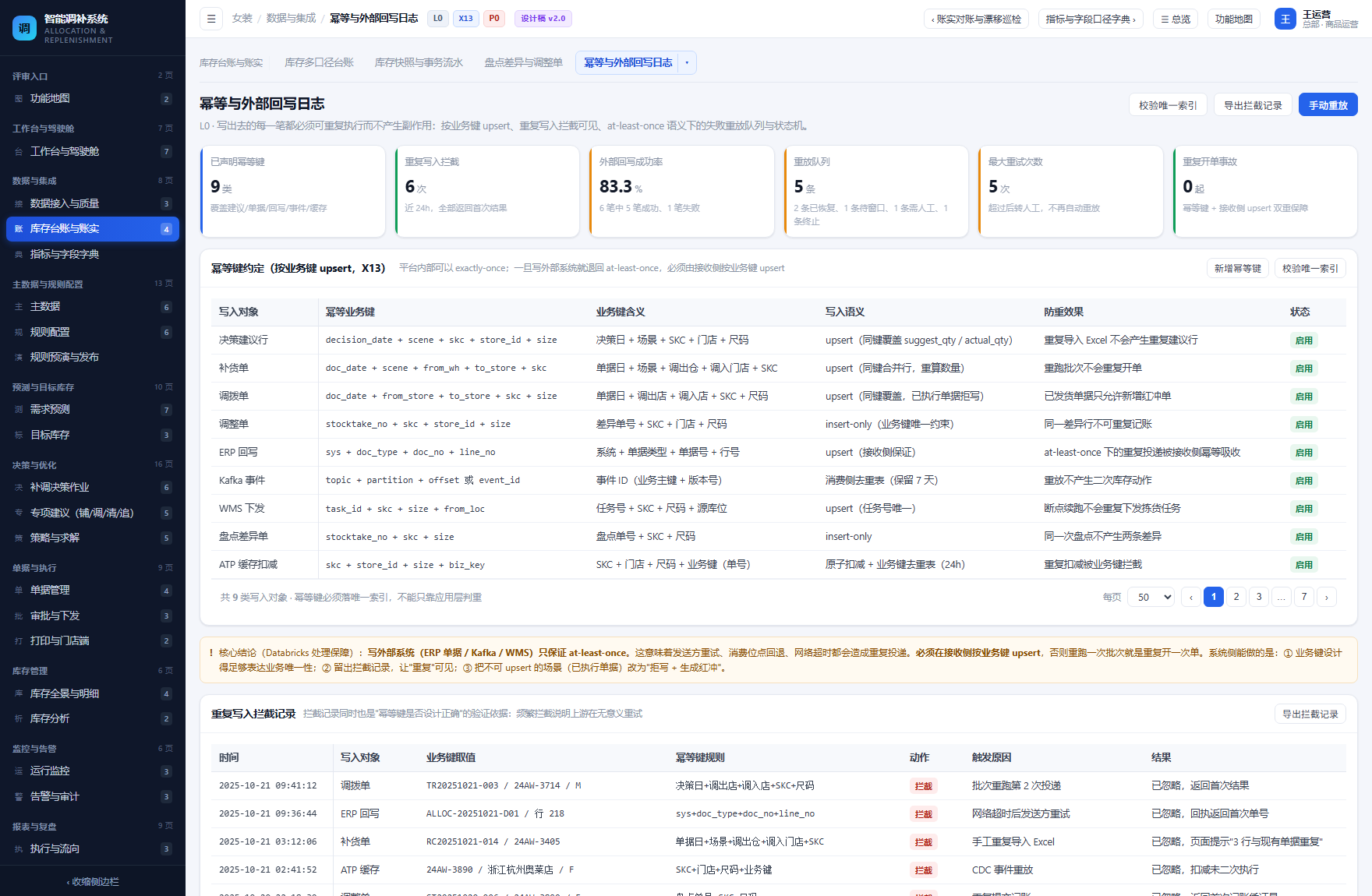Open the user avatar 王 icon
The height and width of the screenshot is (896, 1372).
tap(1285, 19)
